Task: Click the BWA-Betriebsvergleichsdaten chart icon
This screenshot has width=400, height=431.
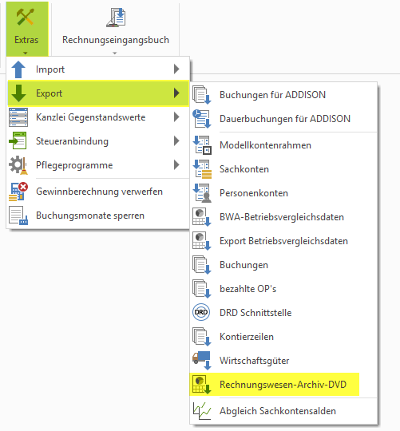Action: pyautogui.click(x=202, y=217)
